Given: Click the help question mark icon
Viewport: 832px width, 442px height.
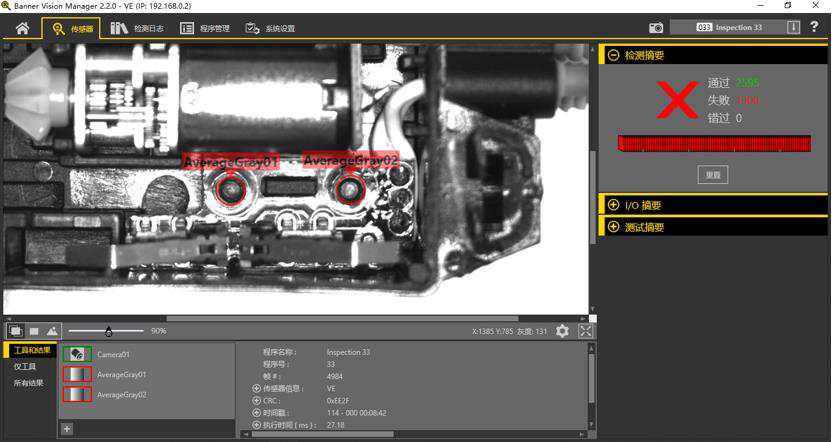Looking at the screenshot, I should point(815,28).
